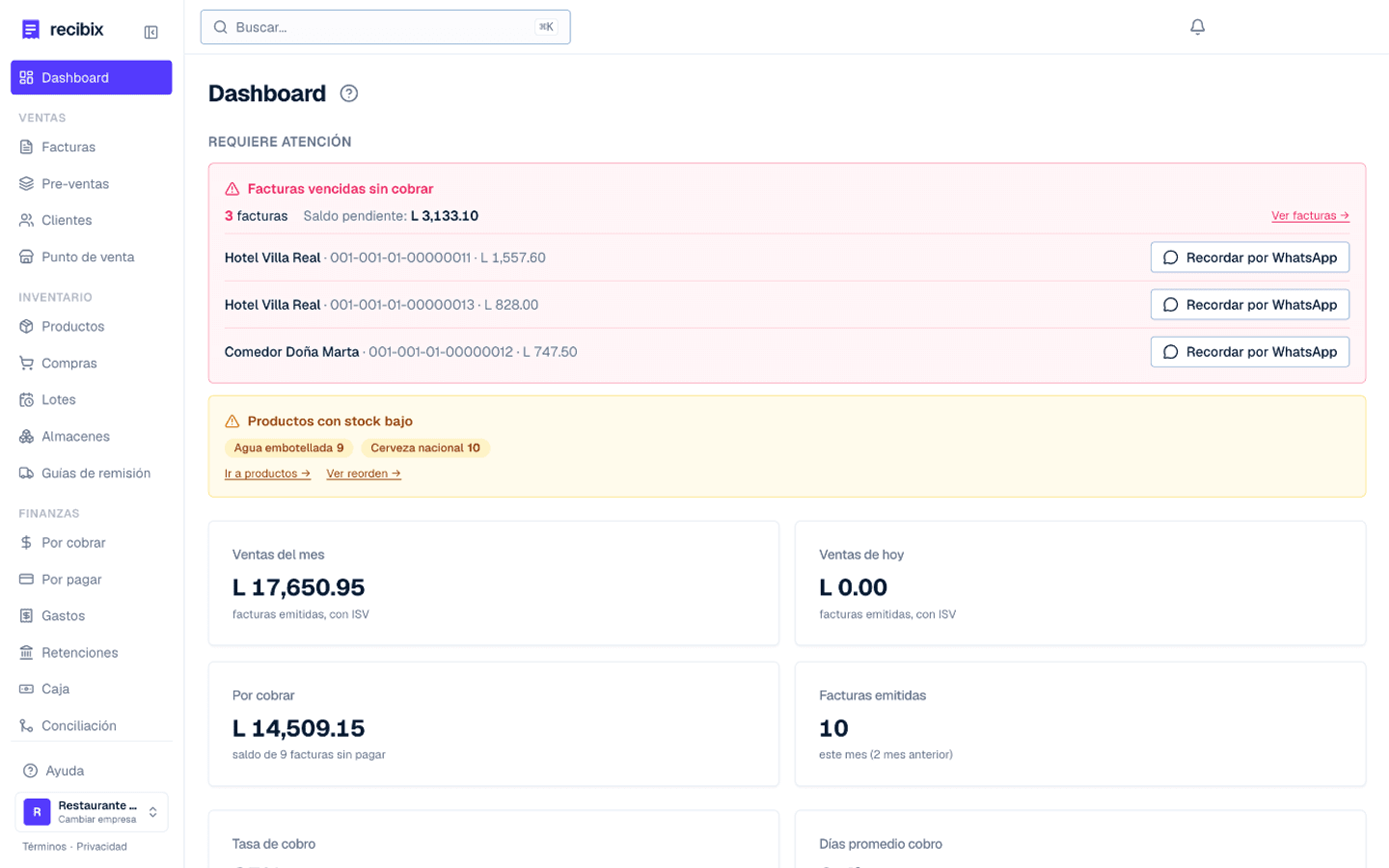Remind Hotel Villa Real invoice 00000013 via WhatsApp

(1249, 305)
